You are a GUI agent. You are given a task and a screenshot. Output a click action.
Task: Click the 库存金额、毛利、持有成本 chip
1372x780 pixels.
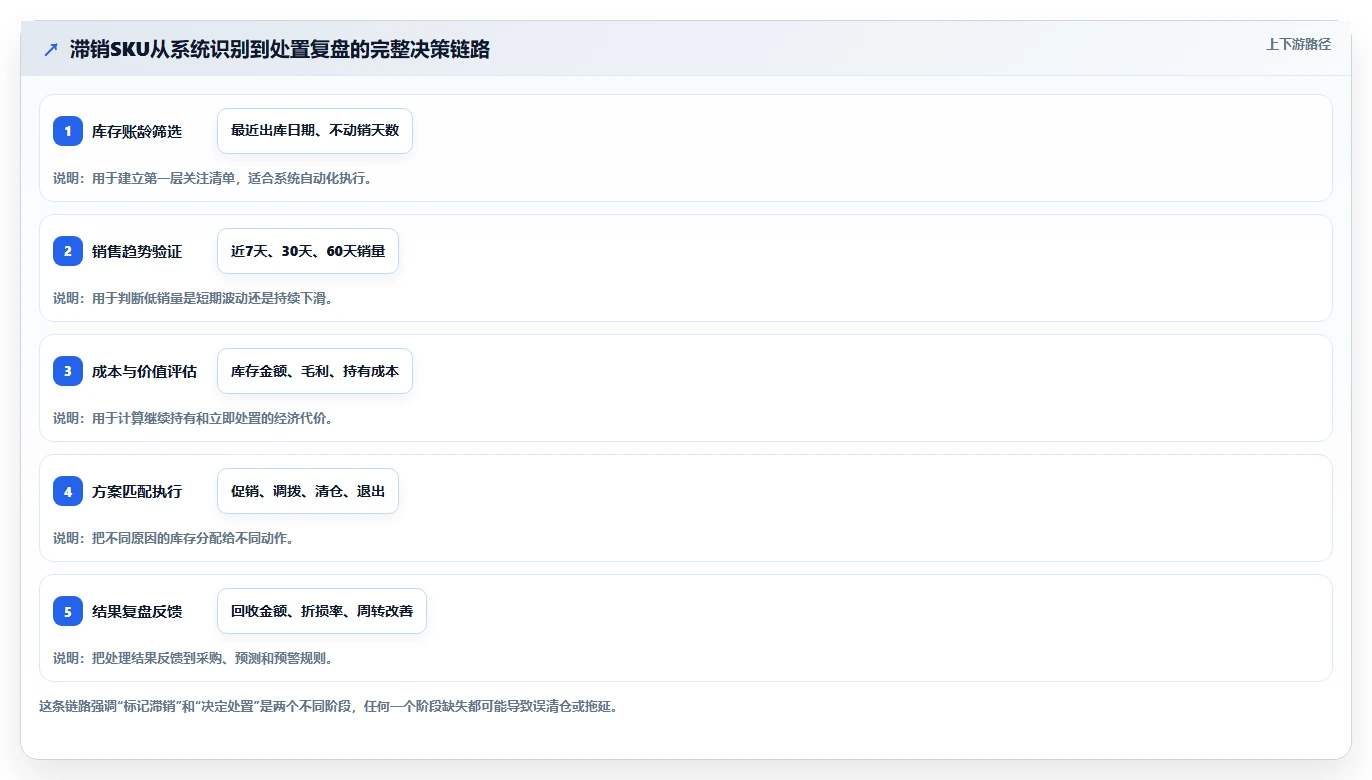[315, 371]
